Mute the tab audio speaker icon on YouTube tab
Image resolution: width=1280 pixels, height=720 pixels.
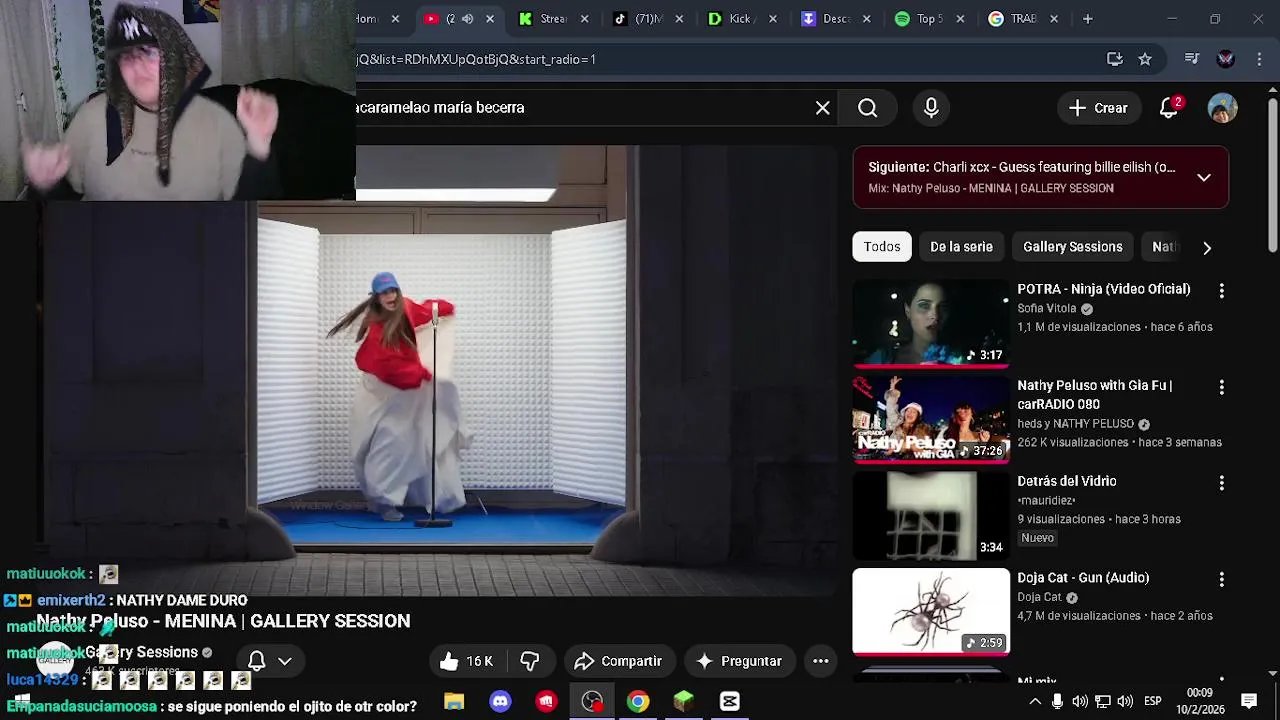pos(467,19)
